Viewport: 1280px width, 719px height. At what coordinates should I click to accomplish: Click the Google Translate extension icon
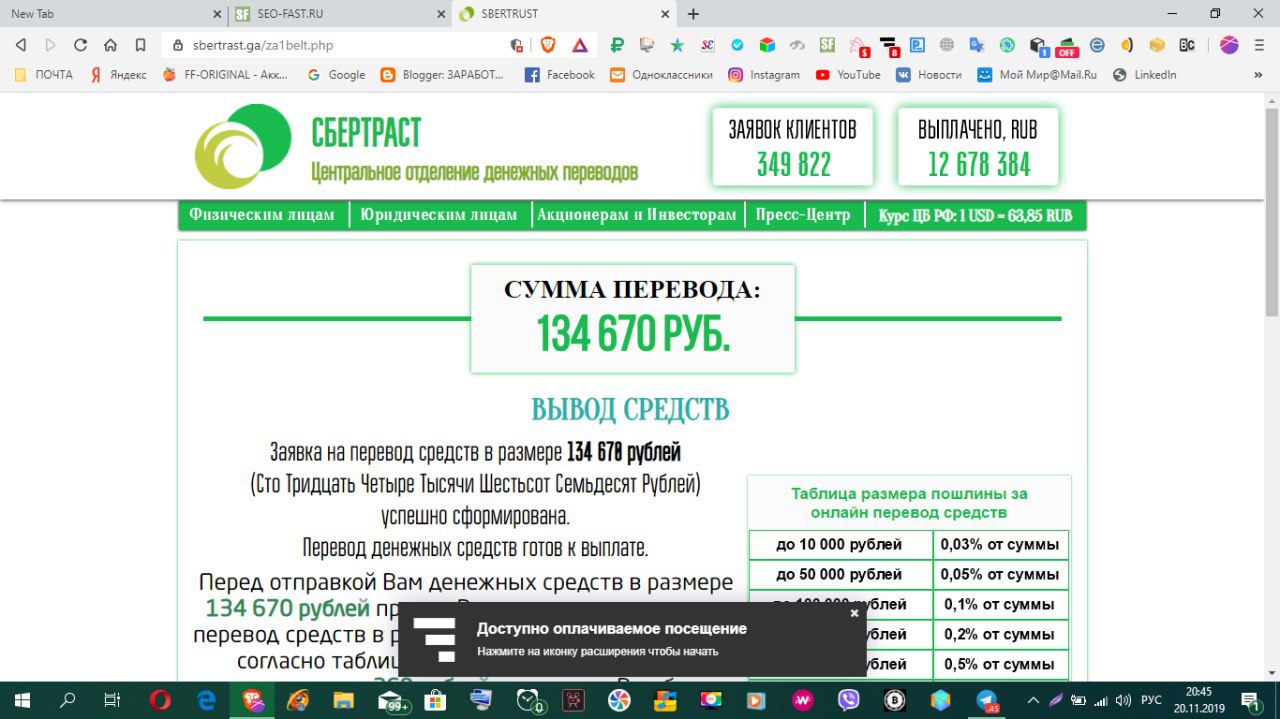click(977, 45)
